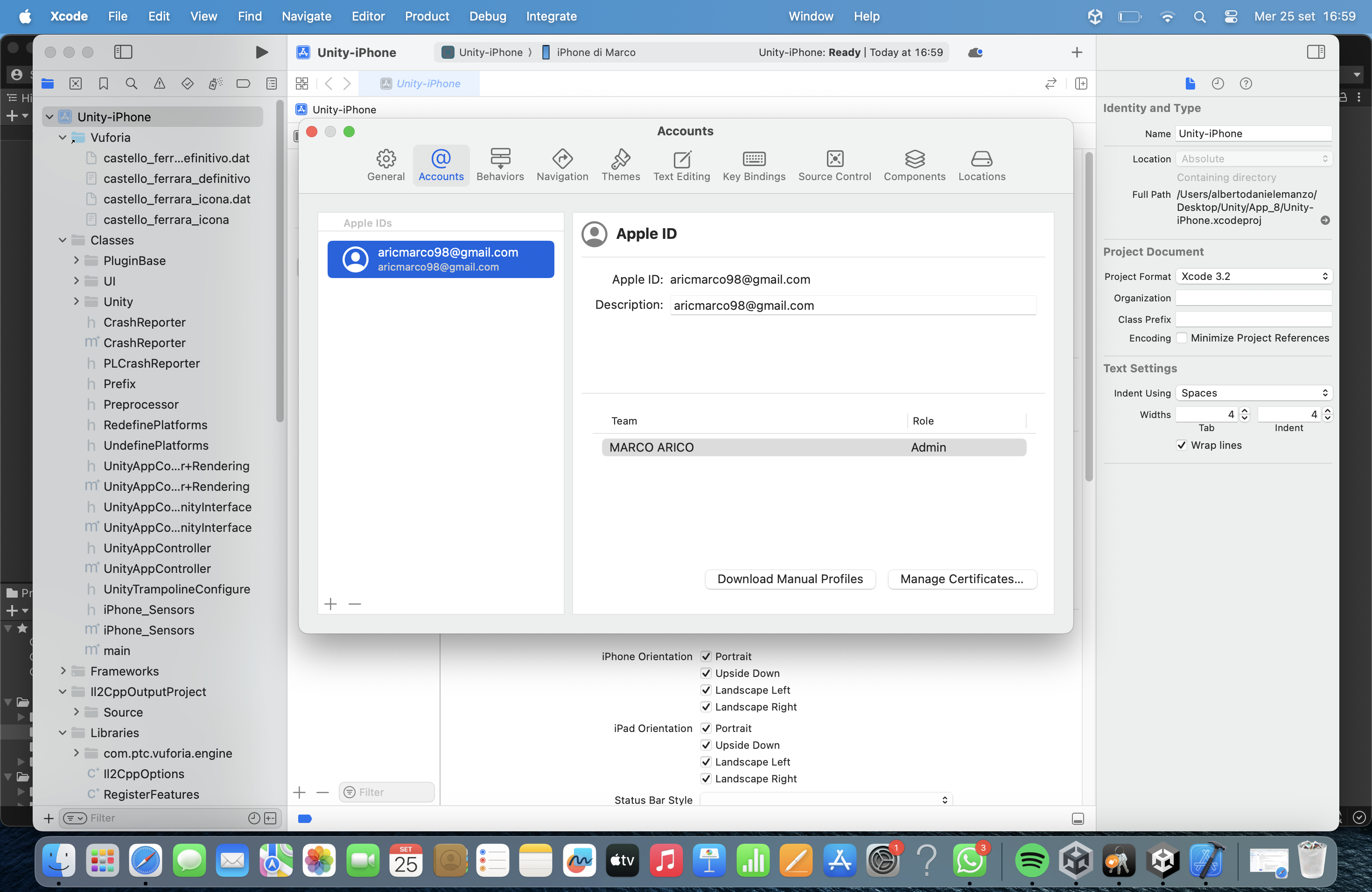
Task: Click the Organization input field
Action: [1254, 298]
